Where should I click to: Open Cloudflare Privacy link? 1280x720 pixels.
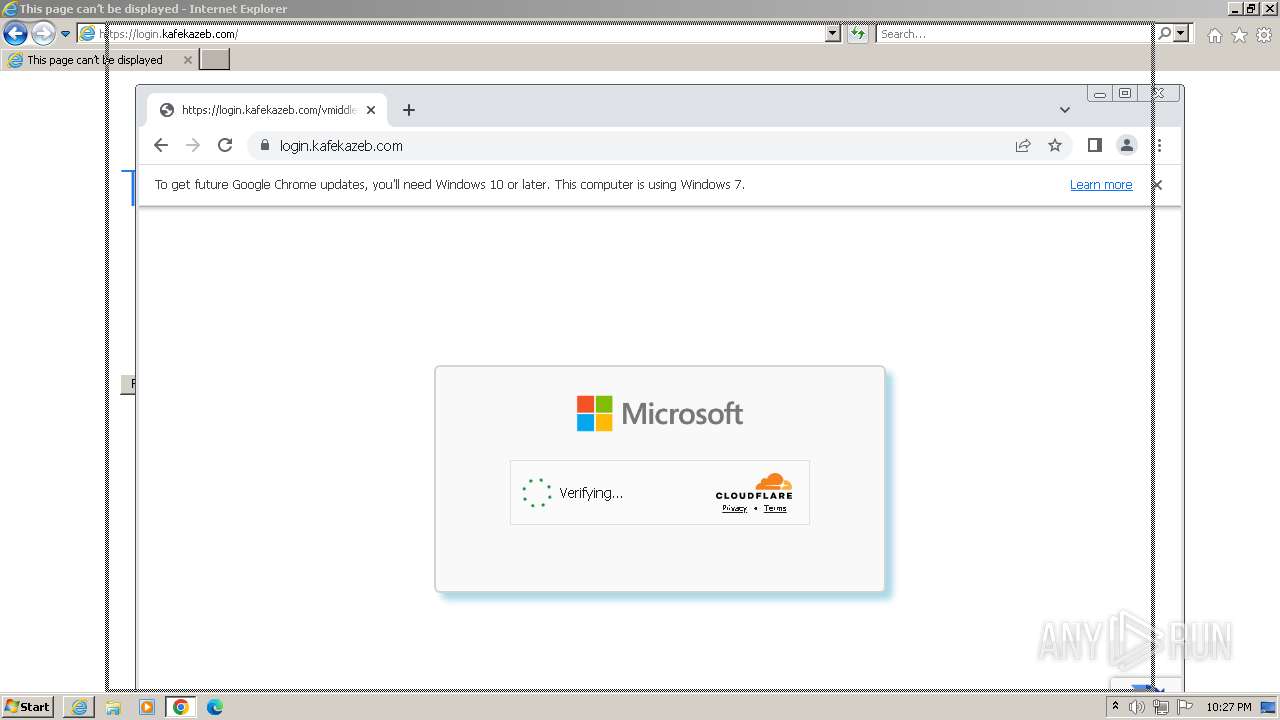coord(735,508)
